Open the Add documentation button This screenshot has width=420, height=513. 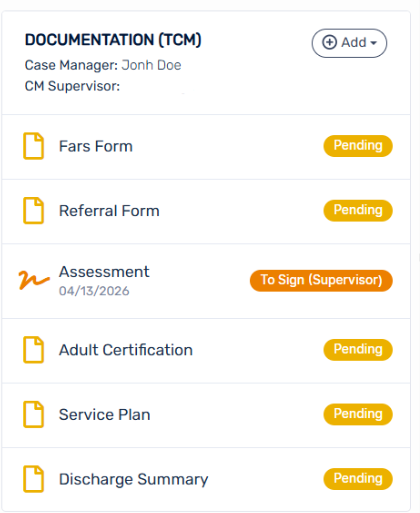(349, 43)
